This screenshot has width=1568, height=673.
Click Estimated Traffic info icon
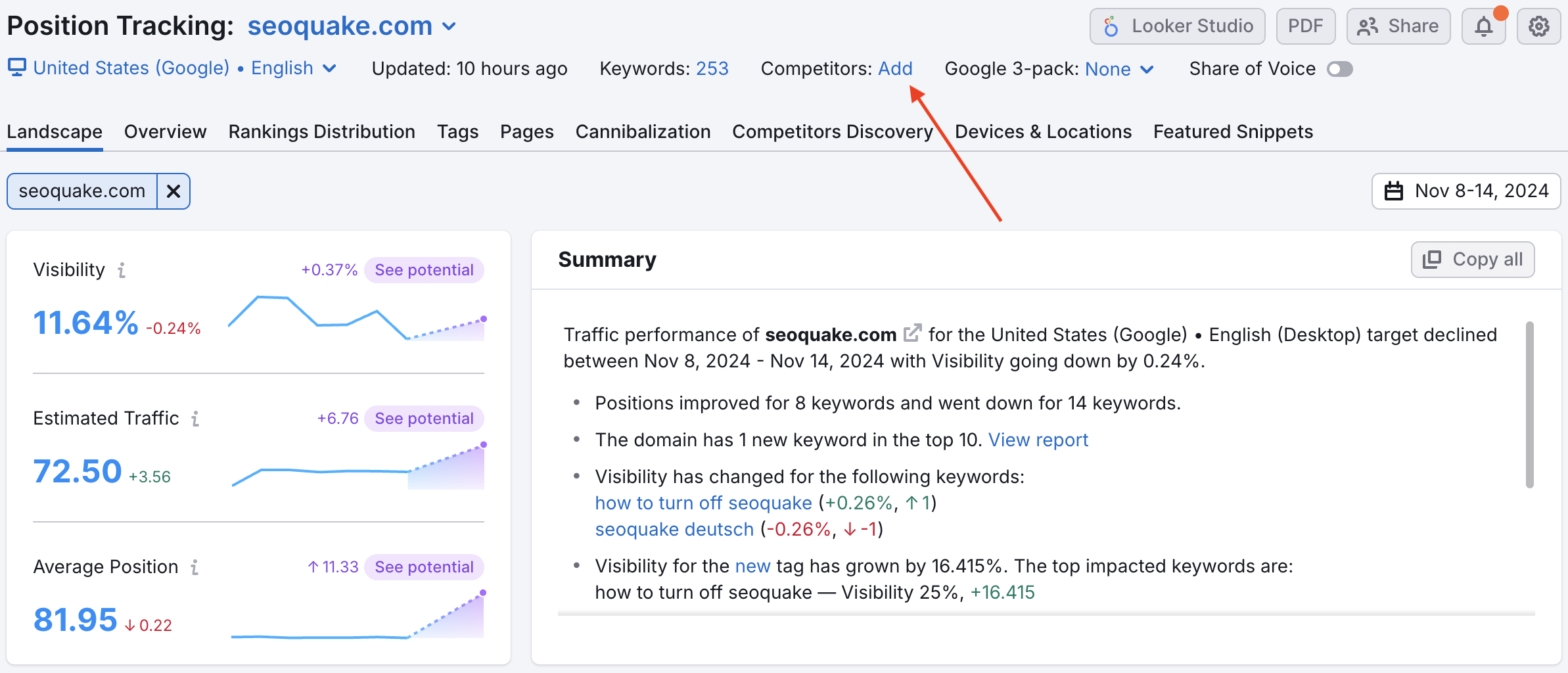195,419
